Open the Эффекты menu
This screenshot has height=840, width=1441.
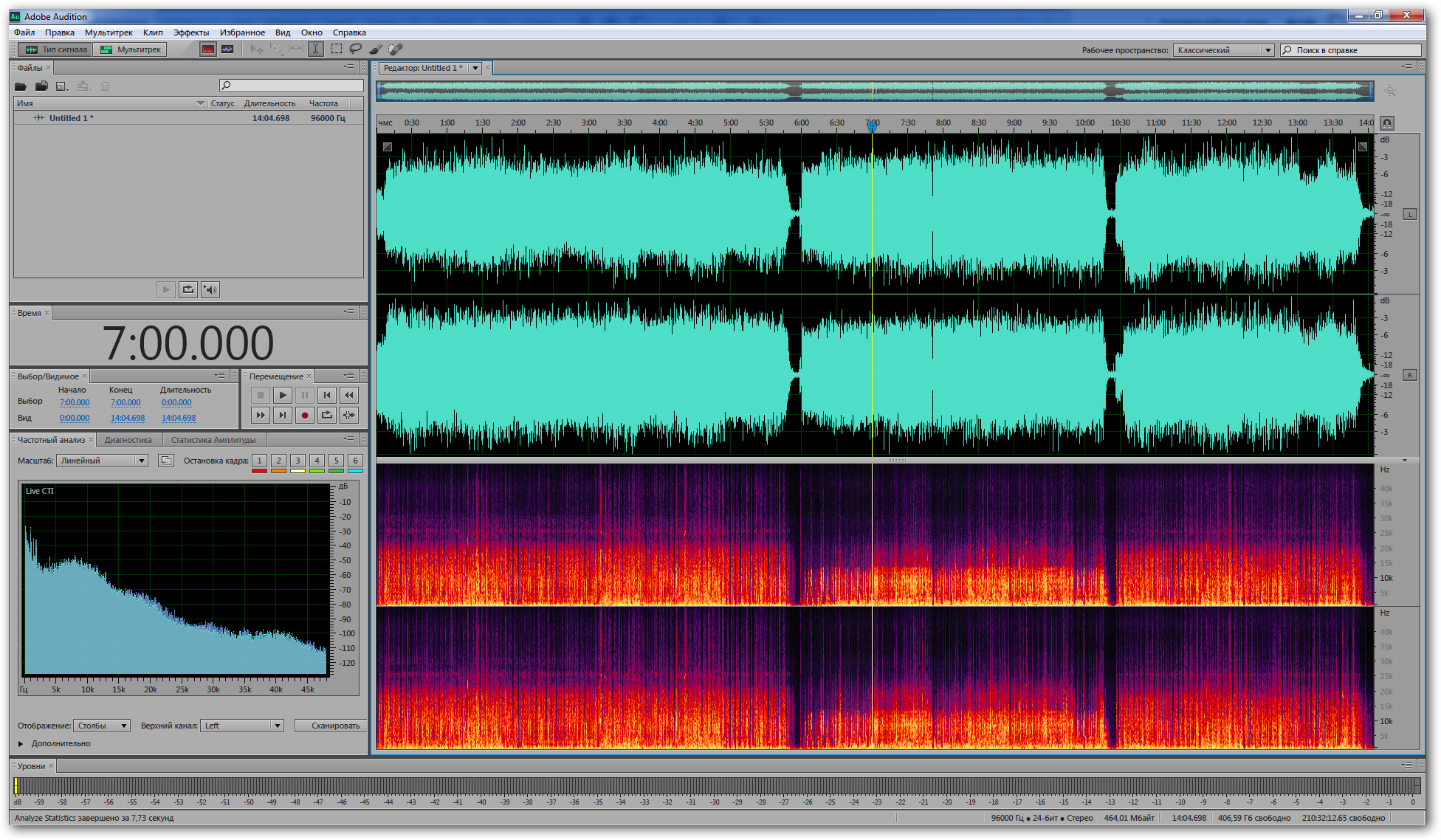[x=191, y=32]
